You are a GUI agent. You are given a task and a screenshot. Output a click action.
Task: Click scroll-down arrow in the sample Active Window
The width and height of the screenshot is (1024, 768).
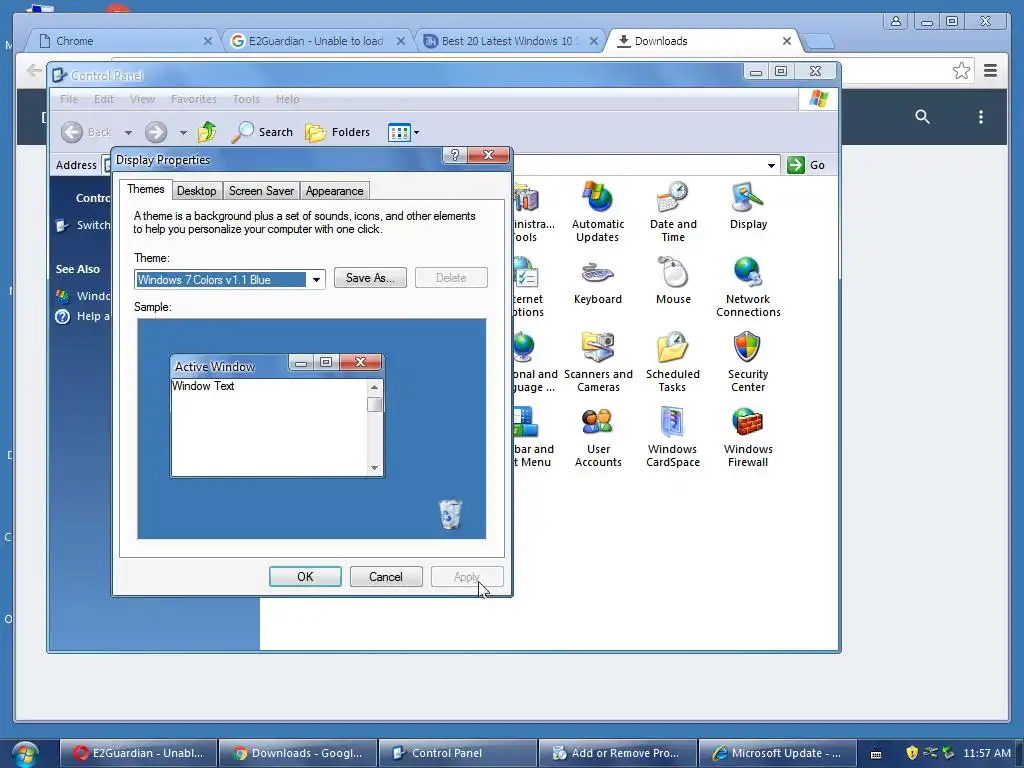(374, 468)
